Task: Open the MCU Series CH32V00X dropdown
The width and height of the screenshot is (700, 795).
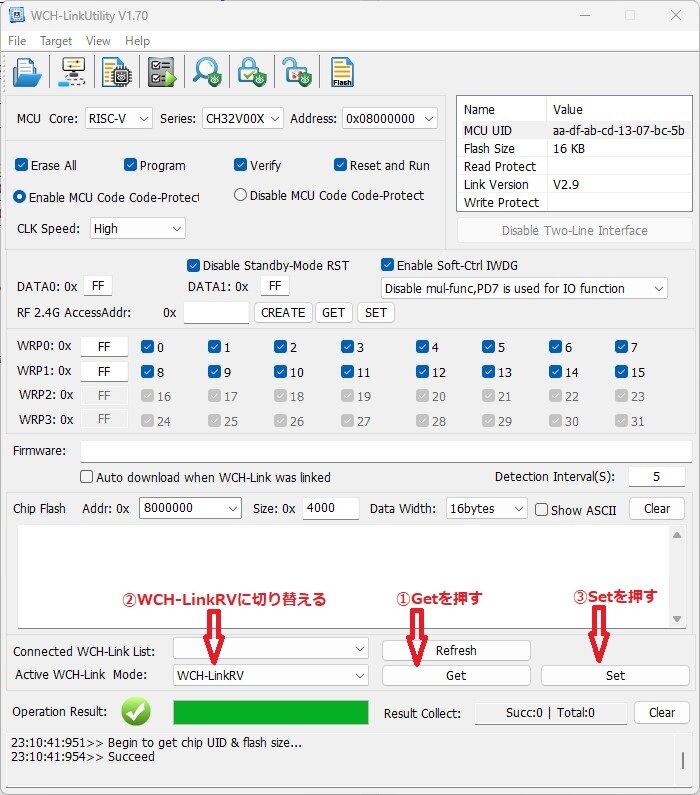Action: (x=243, y=118)
